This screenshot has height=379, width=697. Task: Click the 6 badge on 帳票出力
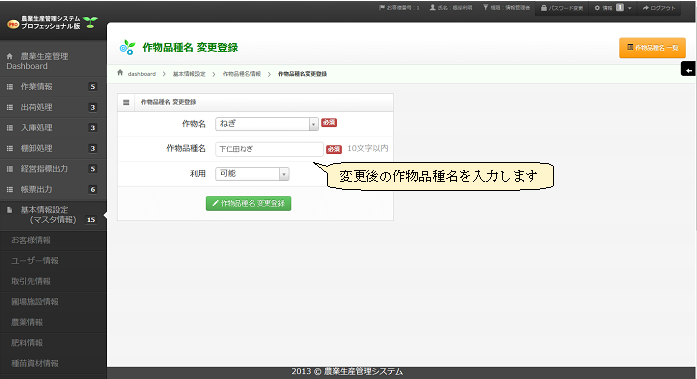(x=92, y=189)
